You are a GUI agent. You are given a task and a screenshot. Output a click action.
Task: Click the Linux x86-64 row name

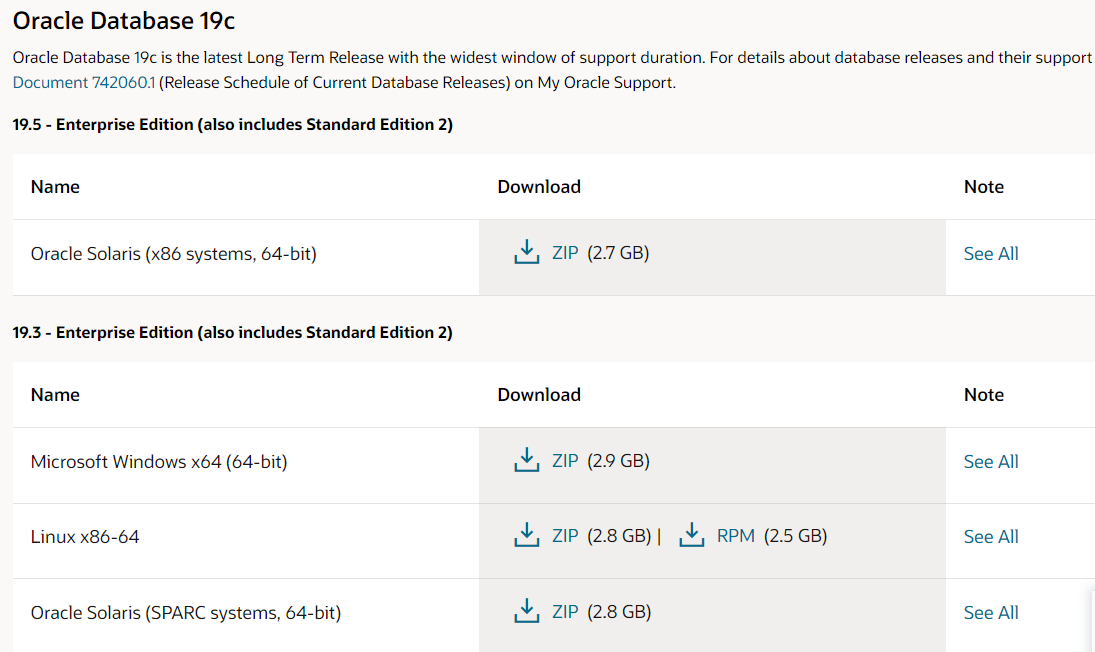(x=84, y=536)
